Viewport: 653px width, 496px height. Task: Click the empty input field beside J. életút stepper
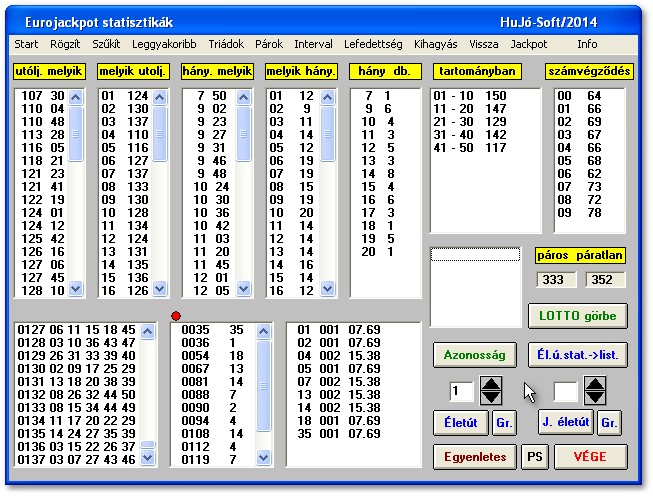[x=565, y=391]
